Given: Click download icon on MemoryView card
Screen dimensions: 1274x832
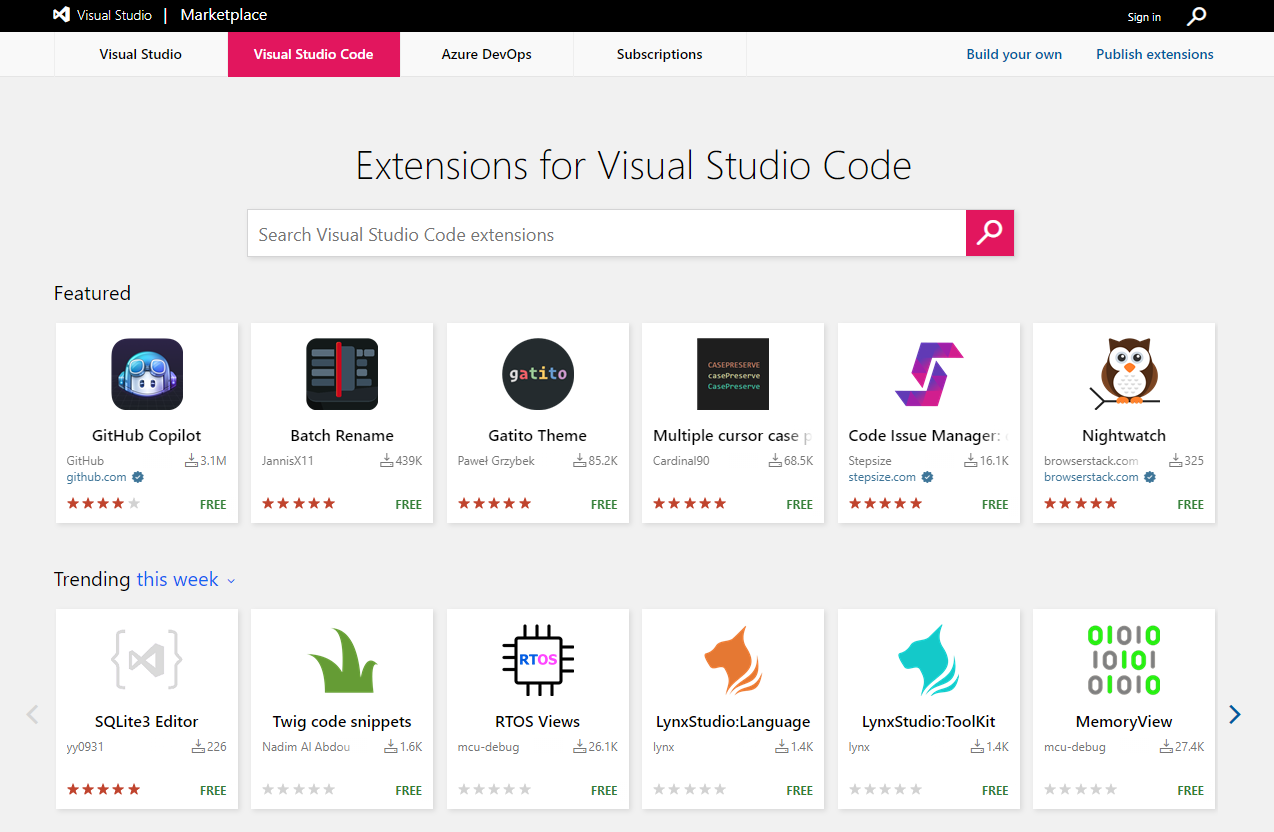Looking at the screenshot, I should (x=1166, y=747).
